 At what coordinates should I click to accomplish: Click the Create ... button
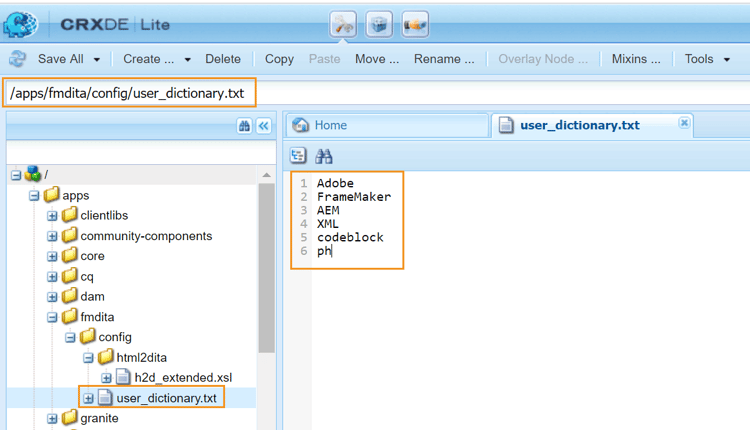coord(149,59)
